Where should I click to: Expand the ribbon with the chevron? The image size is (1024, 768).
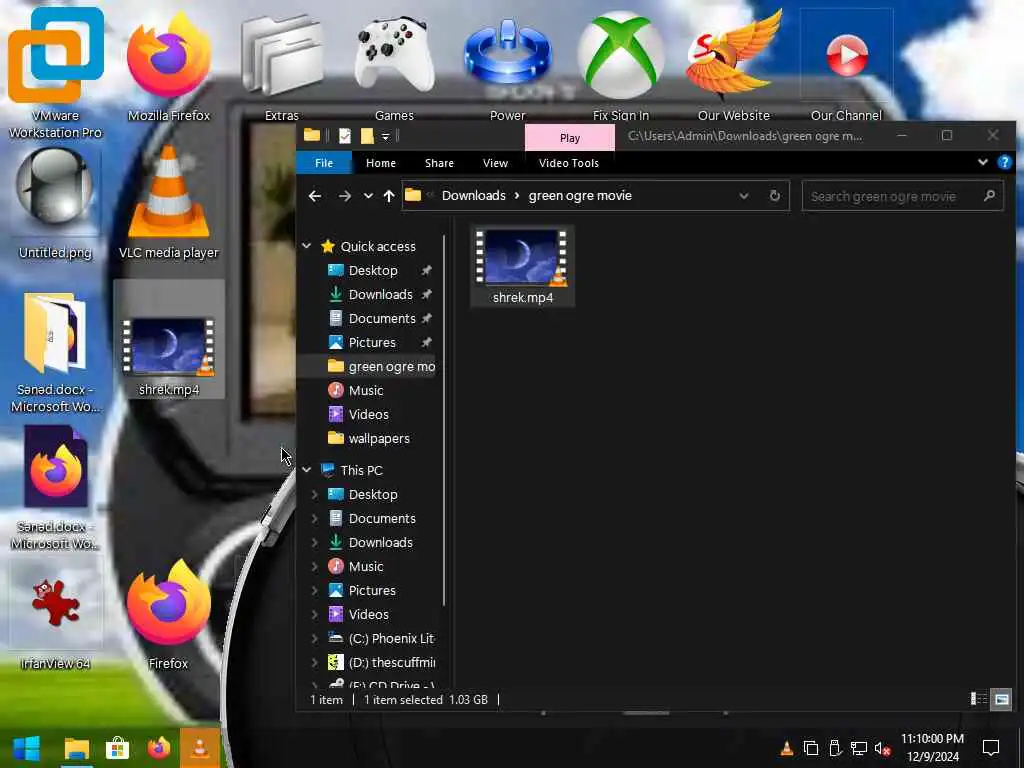point(982,163)
